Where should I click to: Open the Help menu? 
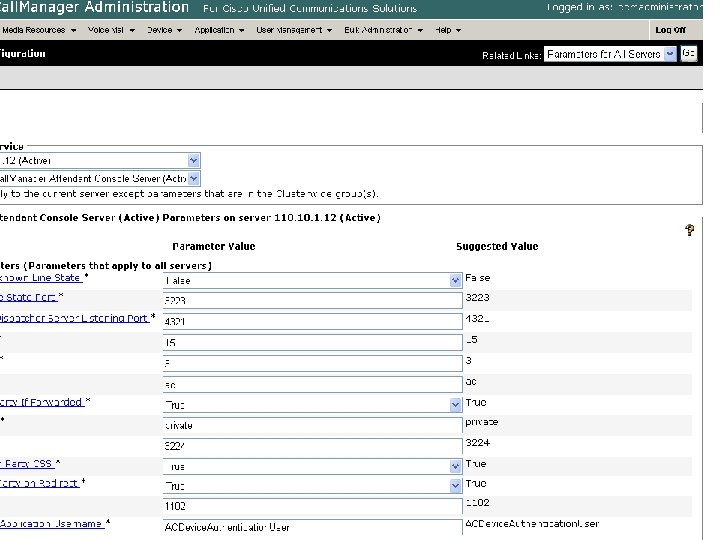click(448, 30)
